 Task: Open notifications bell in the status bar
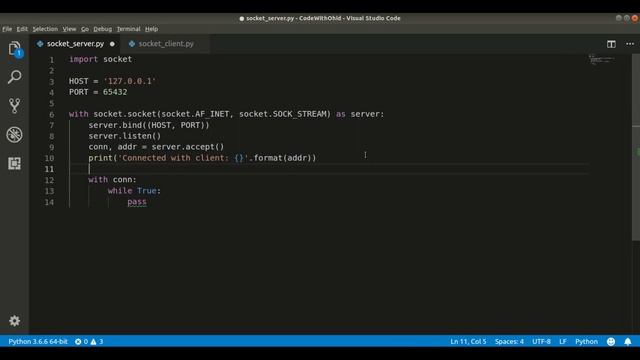point(628,342)
